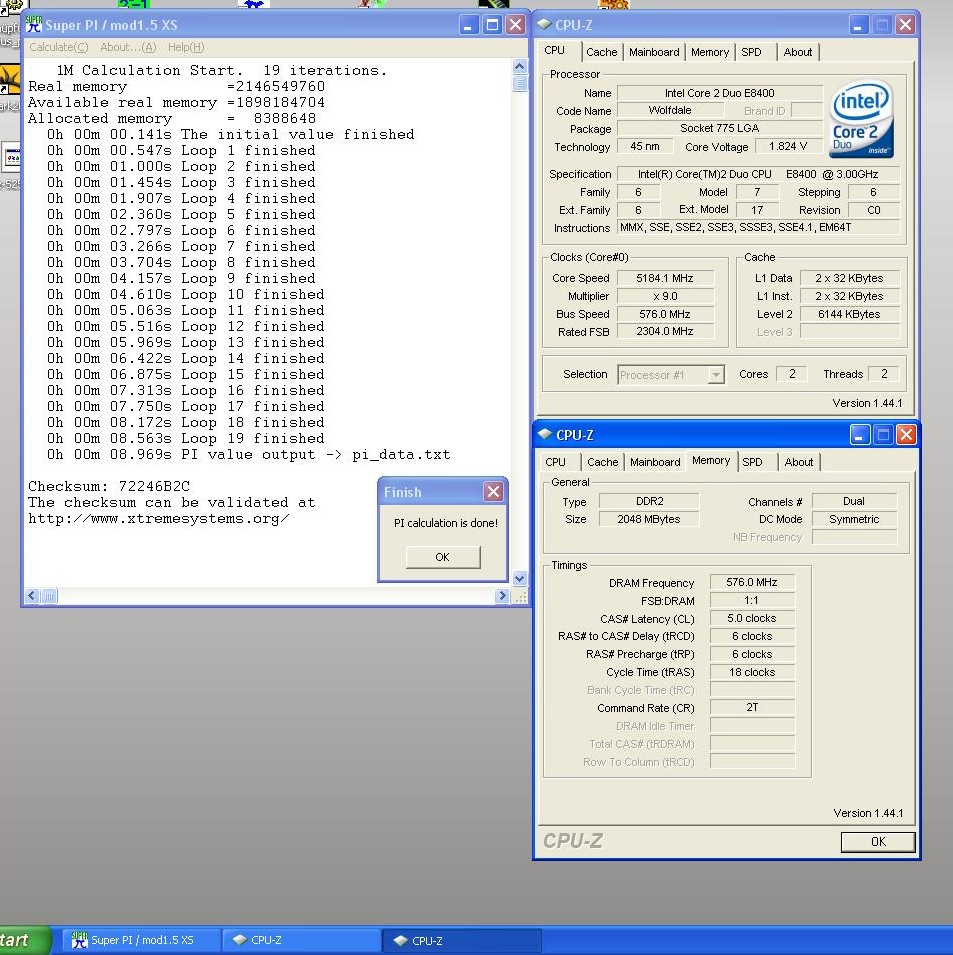Click the Super PI horizontal scrollbar thumb
953x955 pixels.
point(49,596)
